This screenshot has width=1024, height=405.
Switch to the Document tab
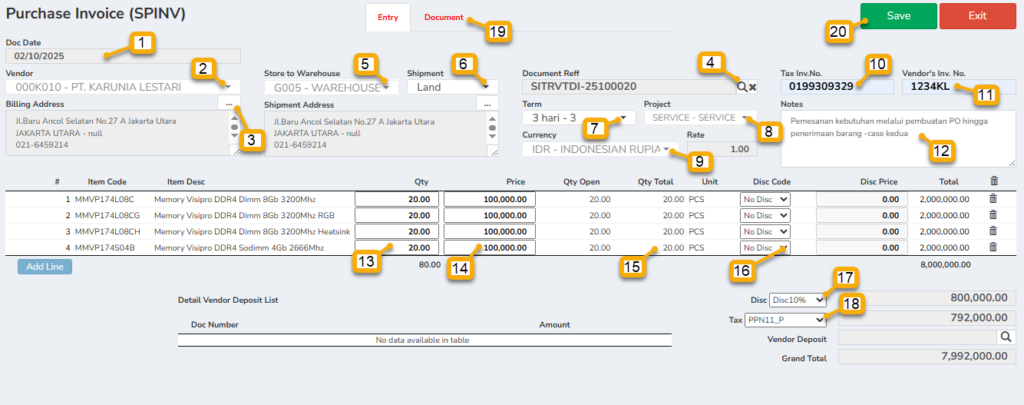tap(443, 18)
